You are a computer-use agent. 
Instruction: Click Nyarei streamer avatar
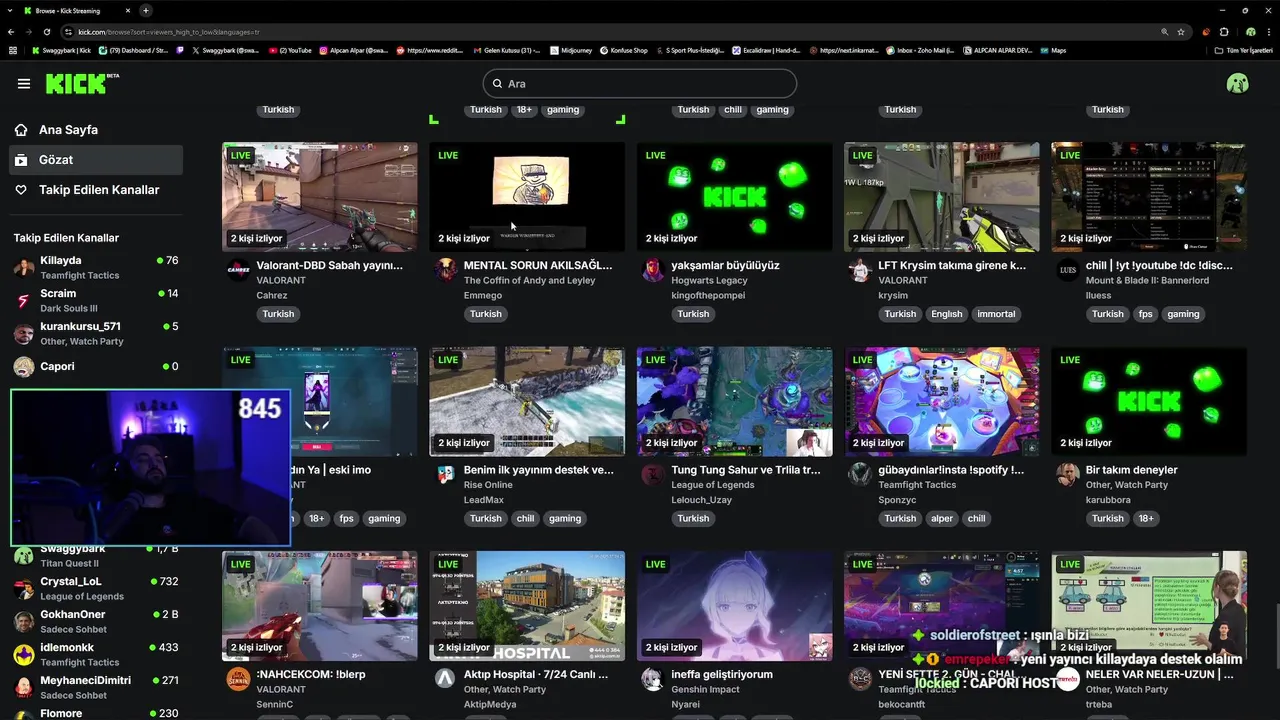point(653,680)
